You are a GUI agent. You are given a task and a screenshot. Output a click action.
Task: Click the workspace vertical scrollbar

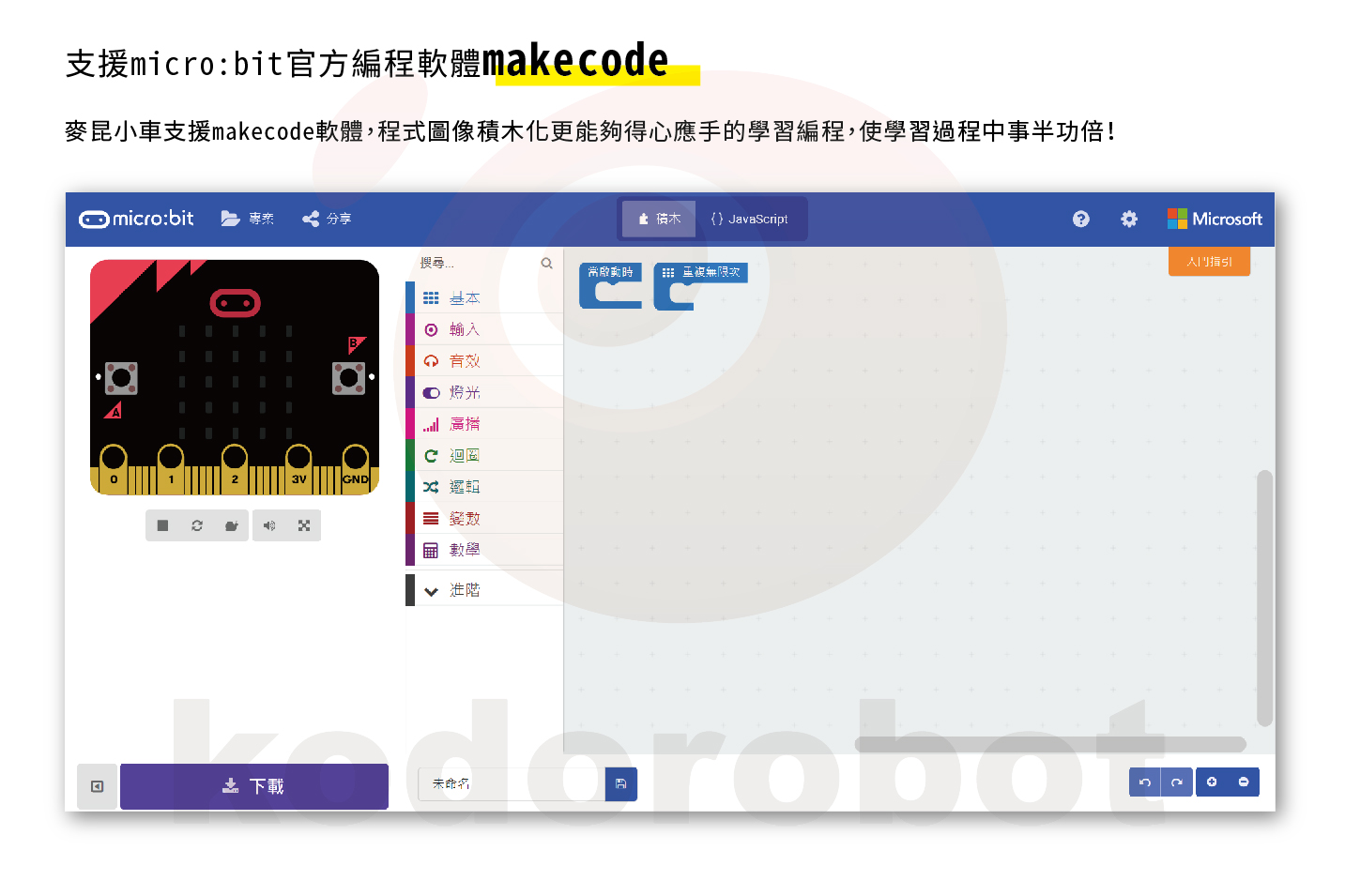(x=1265, y=599)
